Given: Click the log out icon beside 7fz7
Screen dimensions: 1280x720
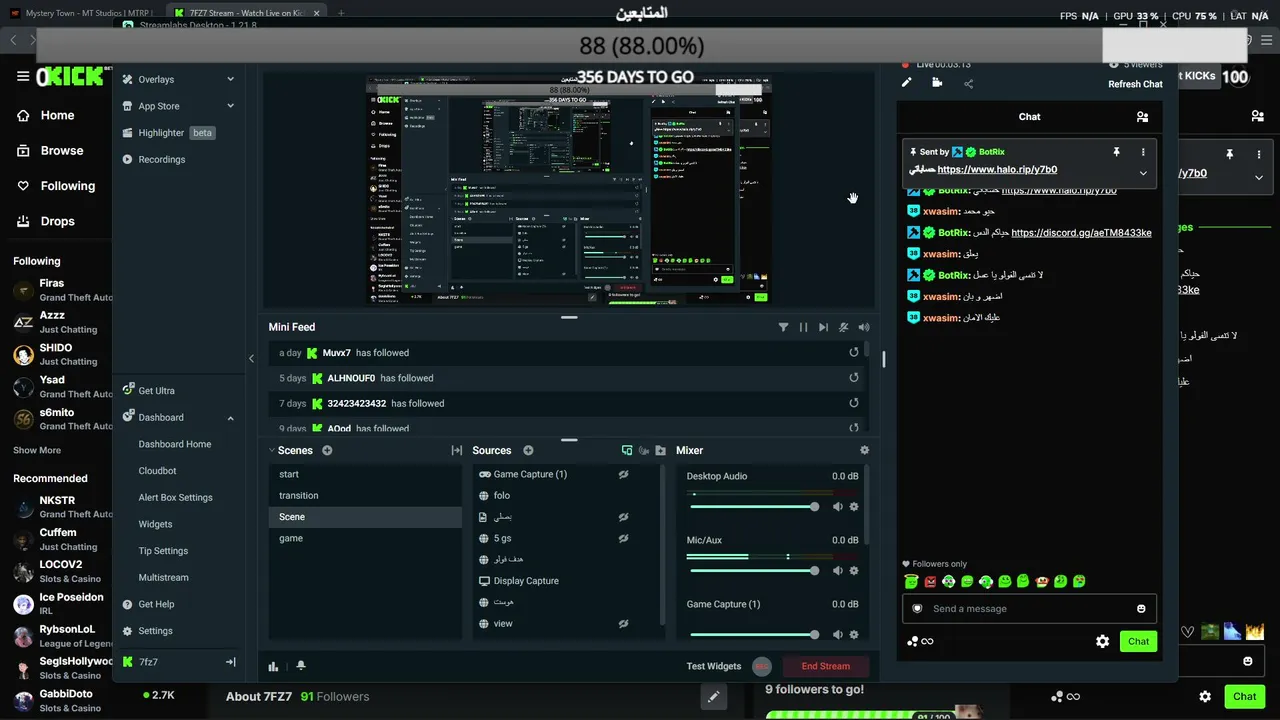Looking at the screenshot, I should click(x=231, y=662).
